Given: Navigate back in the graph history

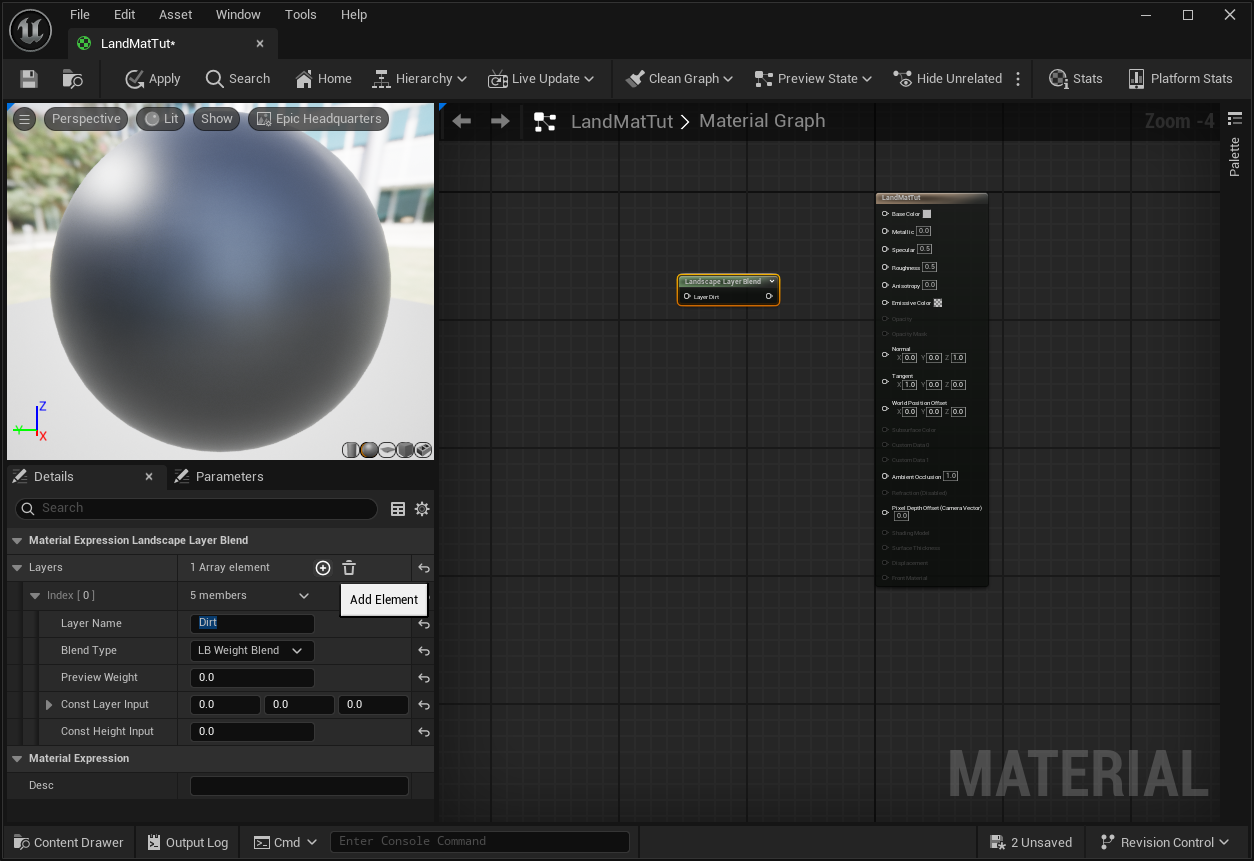Looking at the screenshot, I should [x=461, y=121].
